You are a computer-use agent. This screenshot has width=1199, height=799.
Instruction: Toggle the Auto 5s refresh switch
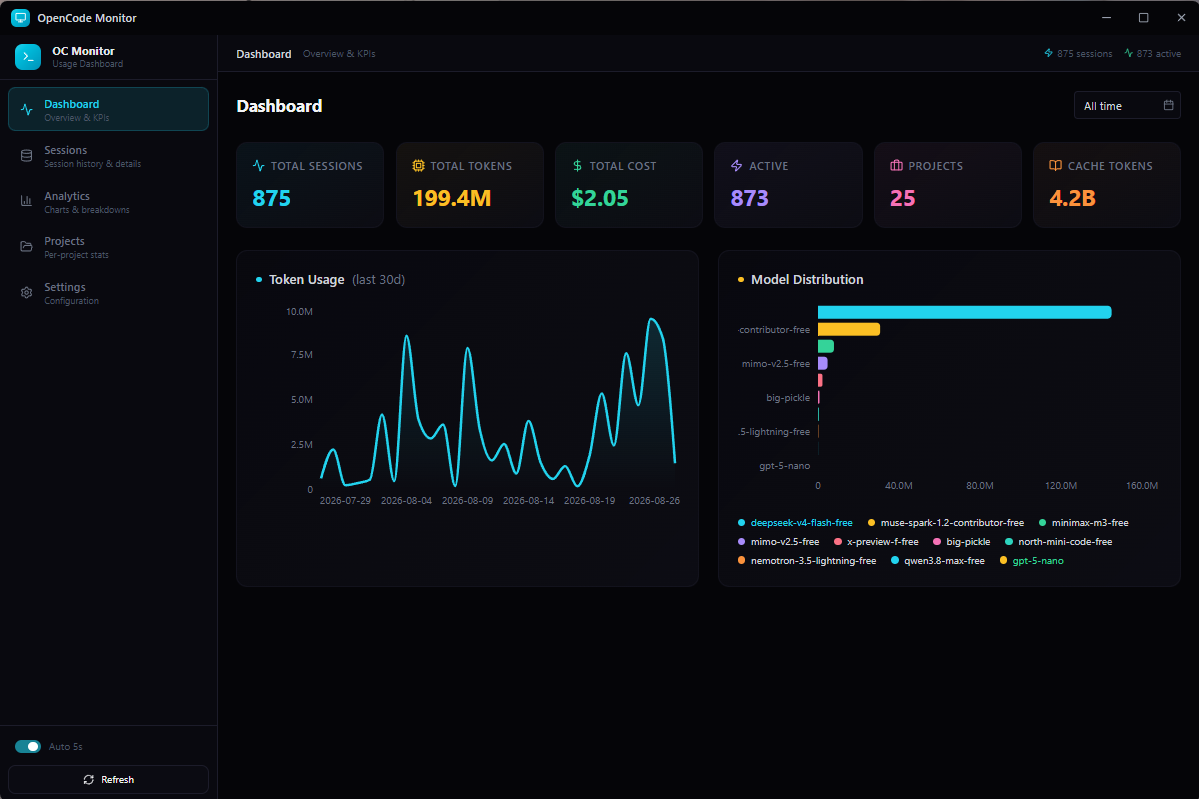click(x=28, y=747)
